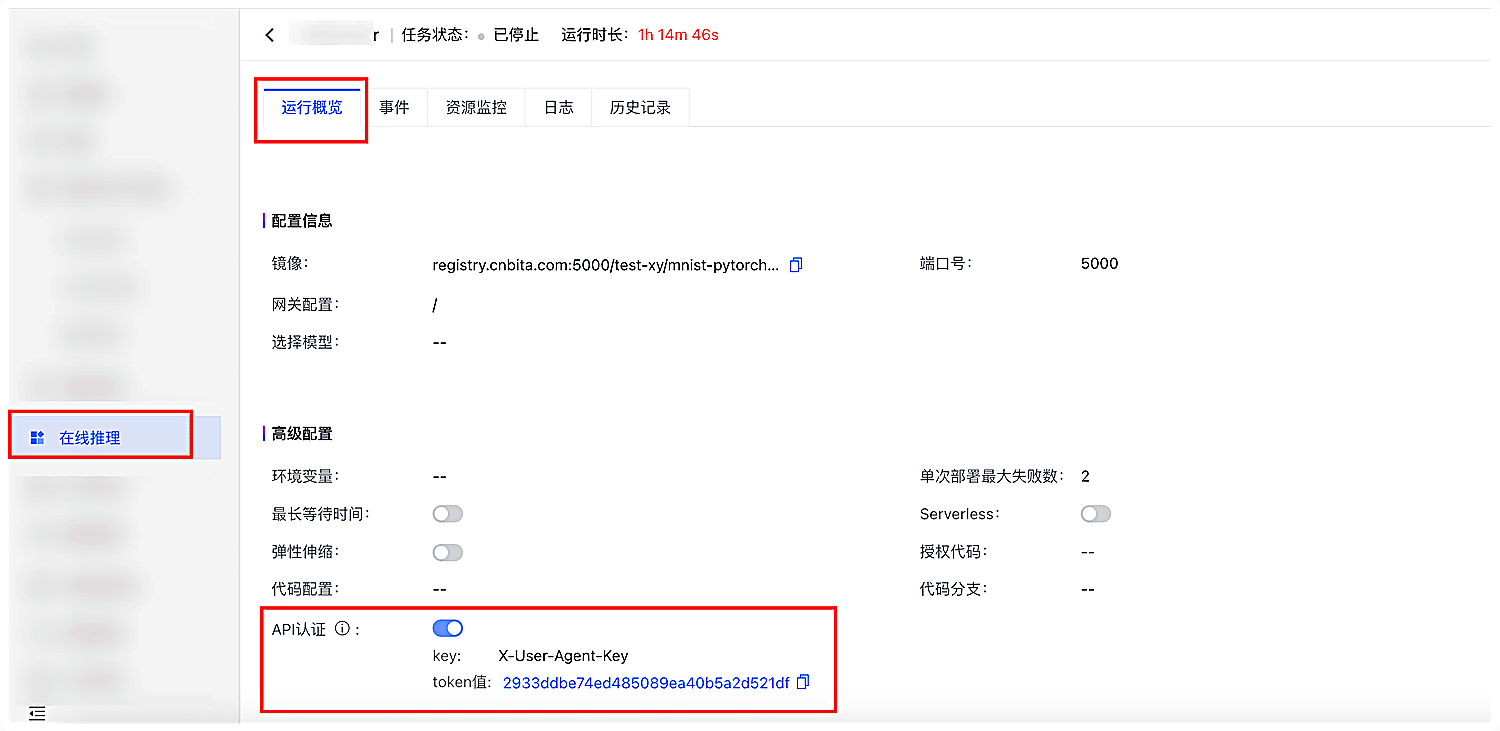Click the run duration 1h 14m 46s
Viewport: 1500px width, 731px height.
[678, 35]
